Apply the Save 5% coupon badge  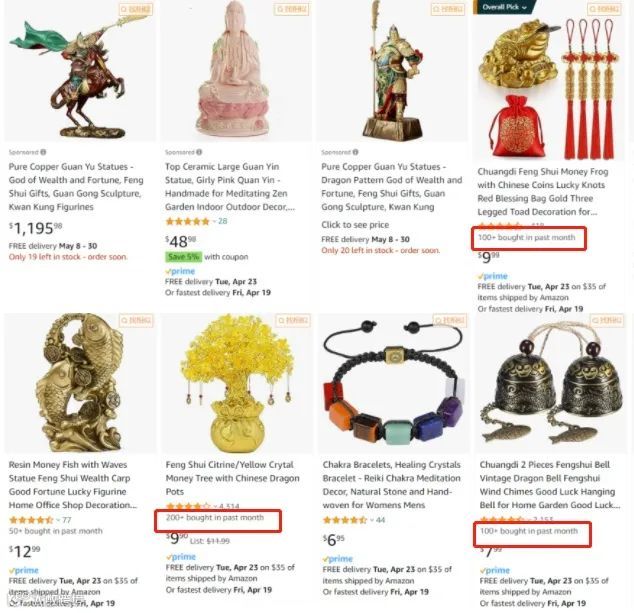[183, 257]
